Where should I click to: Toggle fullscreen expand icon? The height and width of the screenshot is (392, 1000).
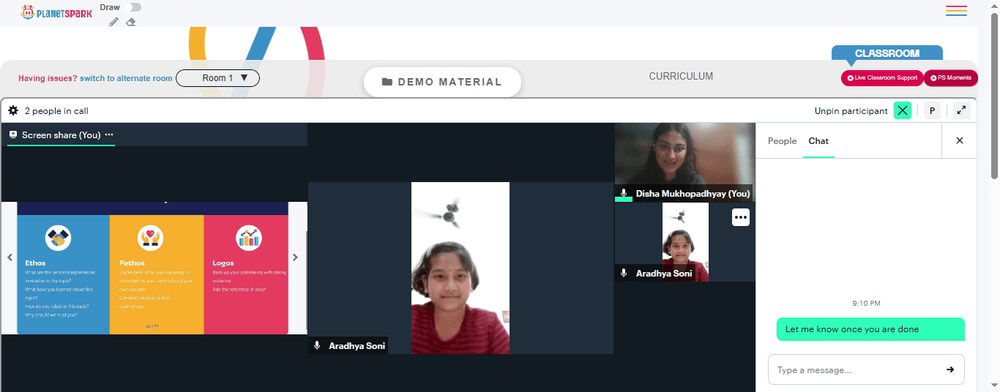[961, 111]
